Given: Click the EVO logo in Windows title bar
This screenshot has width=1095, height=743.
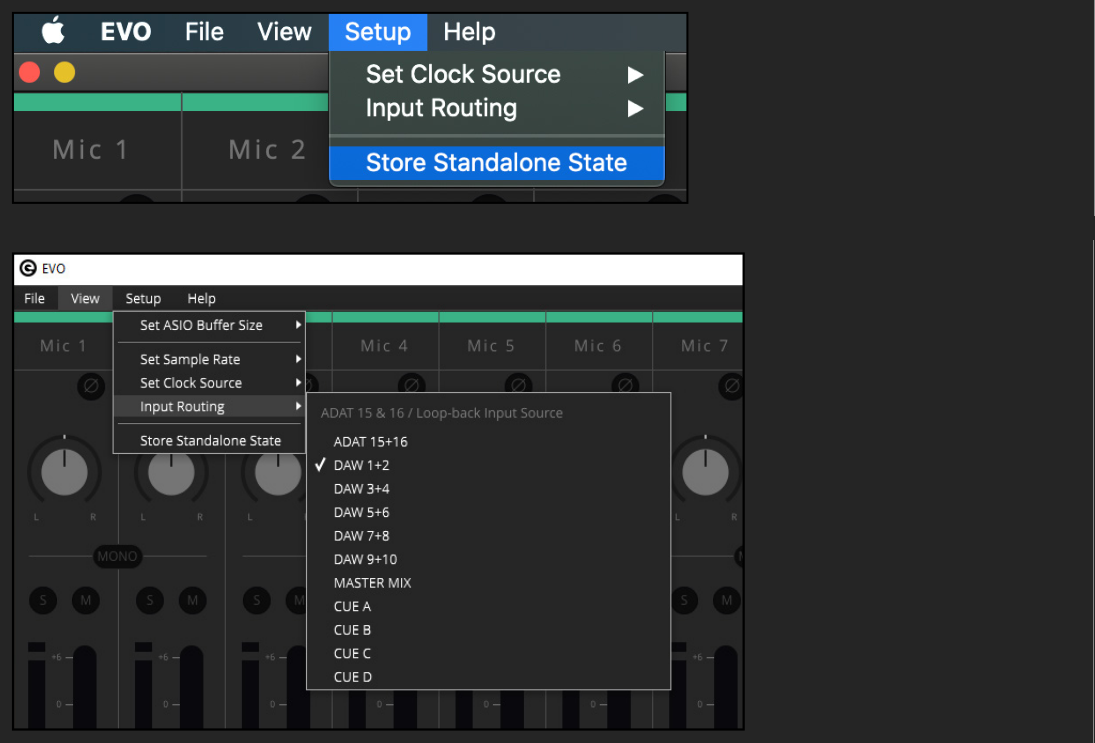Looking at the screenshot, I should (x=28, y=268).
